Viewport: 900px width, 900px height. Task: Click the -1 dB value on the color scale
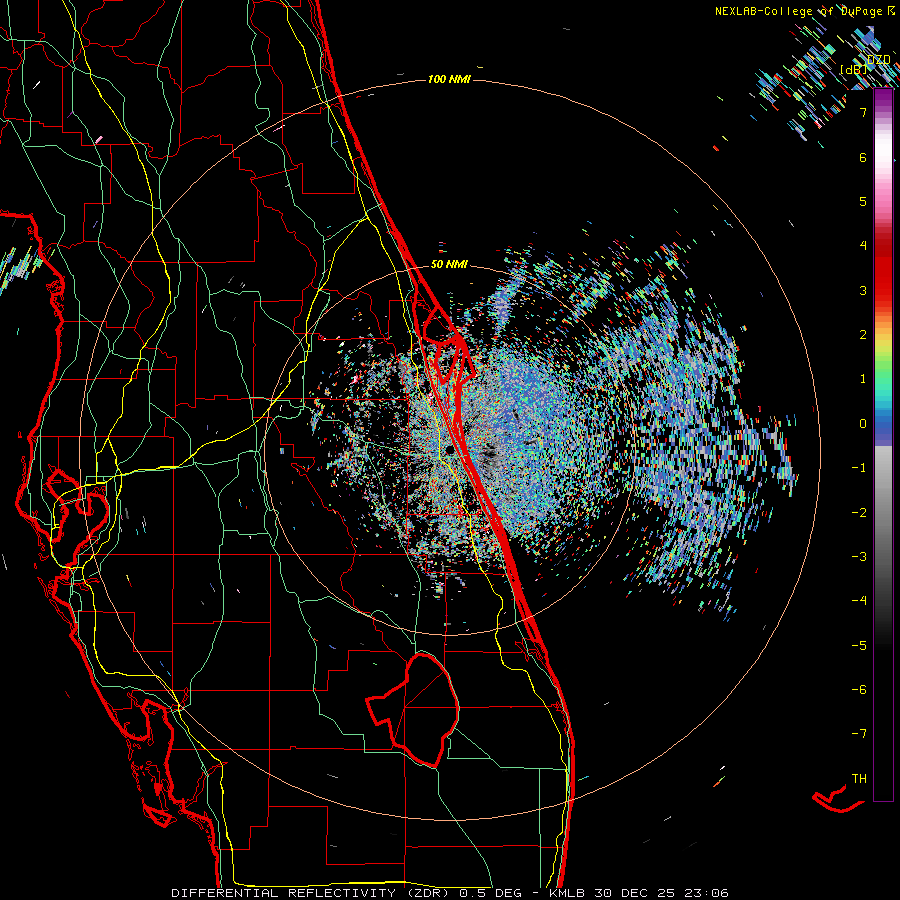[859, 468]
